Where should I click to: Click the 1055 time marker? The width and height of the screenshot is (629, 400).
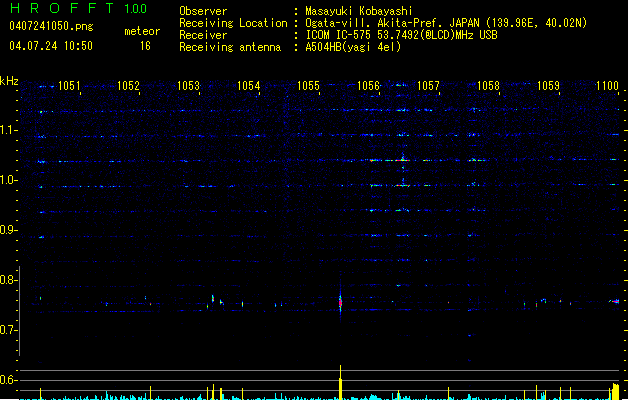point(308,85)
